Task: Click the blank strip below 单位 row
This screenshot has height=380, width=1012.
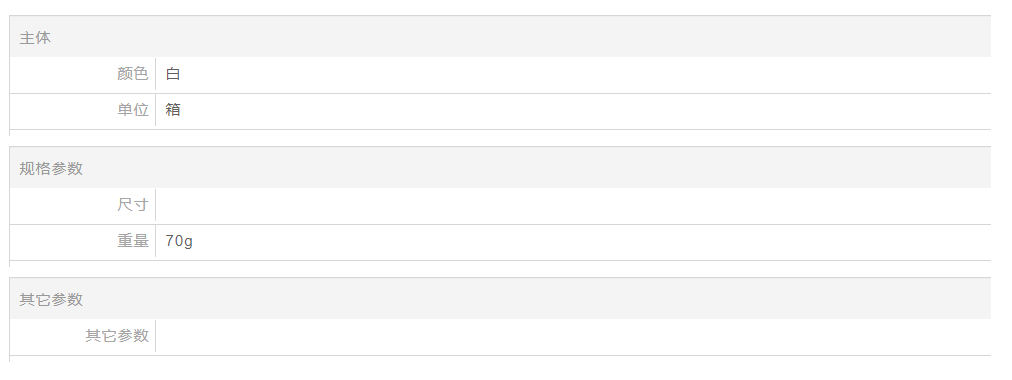Action: click(x=500, y=133)
